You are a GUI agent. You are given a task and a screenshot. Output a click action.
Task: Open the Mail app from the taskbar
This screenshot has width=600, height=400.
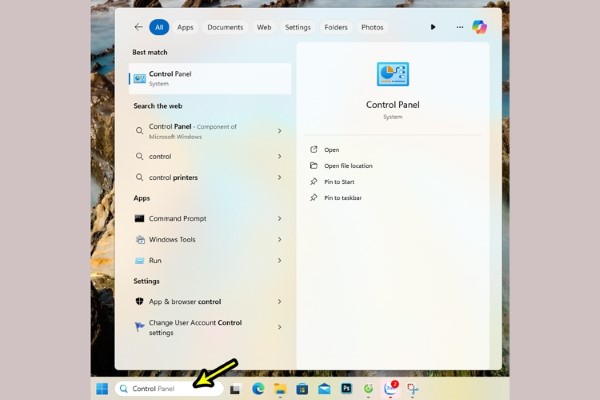324,389
